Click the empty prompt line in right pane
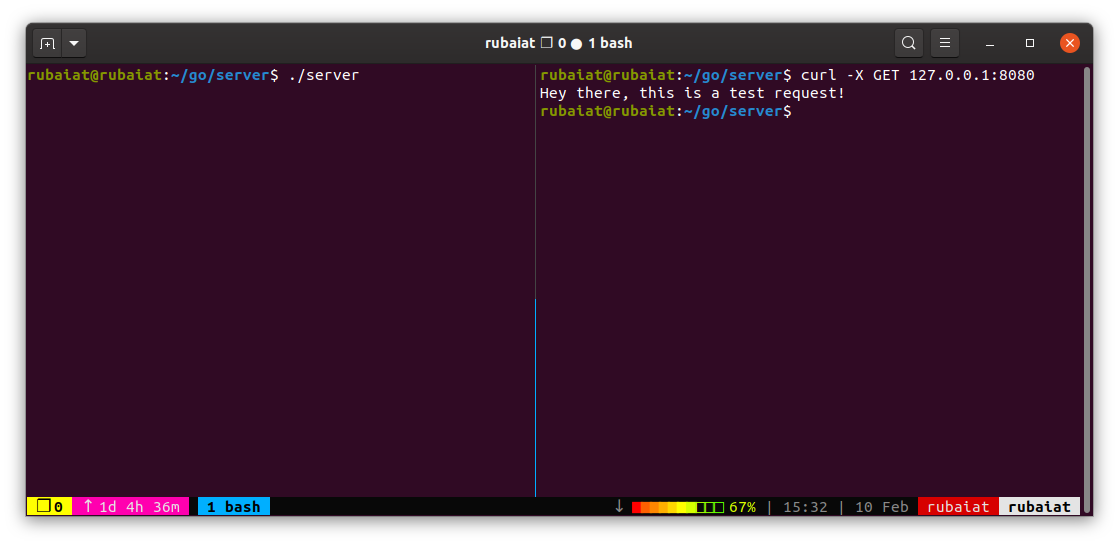The image size is (1119, 545). tap(666, 112)
